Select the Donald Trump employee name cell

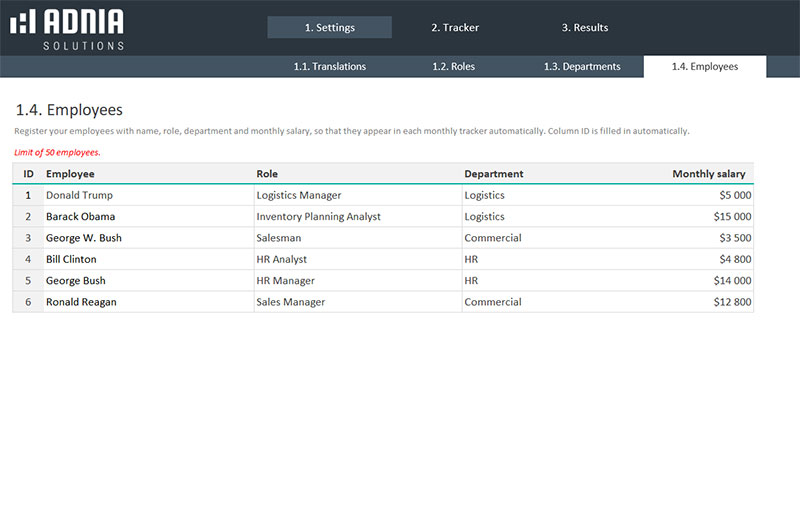point(79,195)
